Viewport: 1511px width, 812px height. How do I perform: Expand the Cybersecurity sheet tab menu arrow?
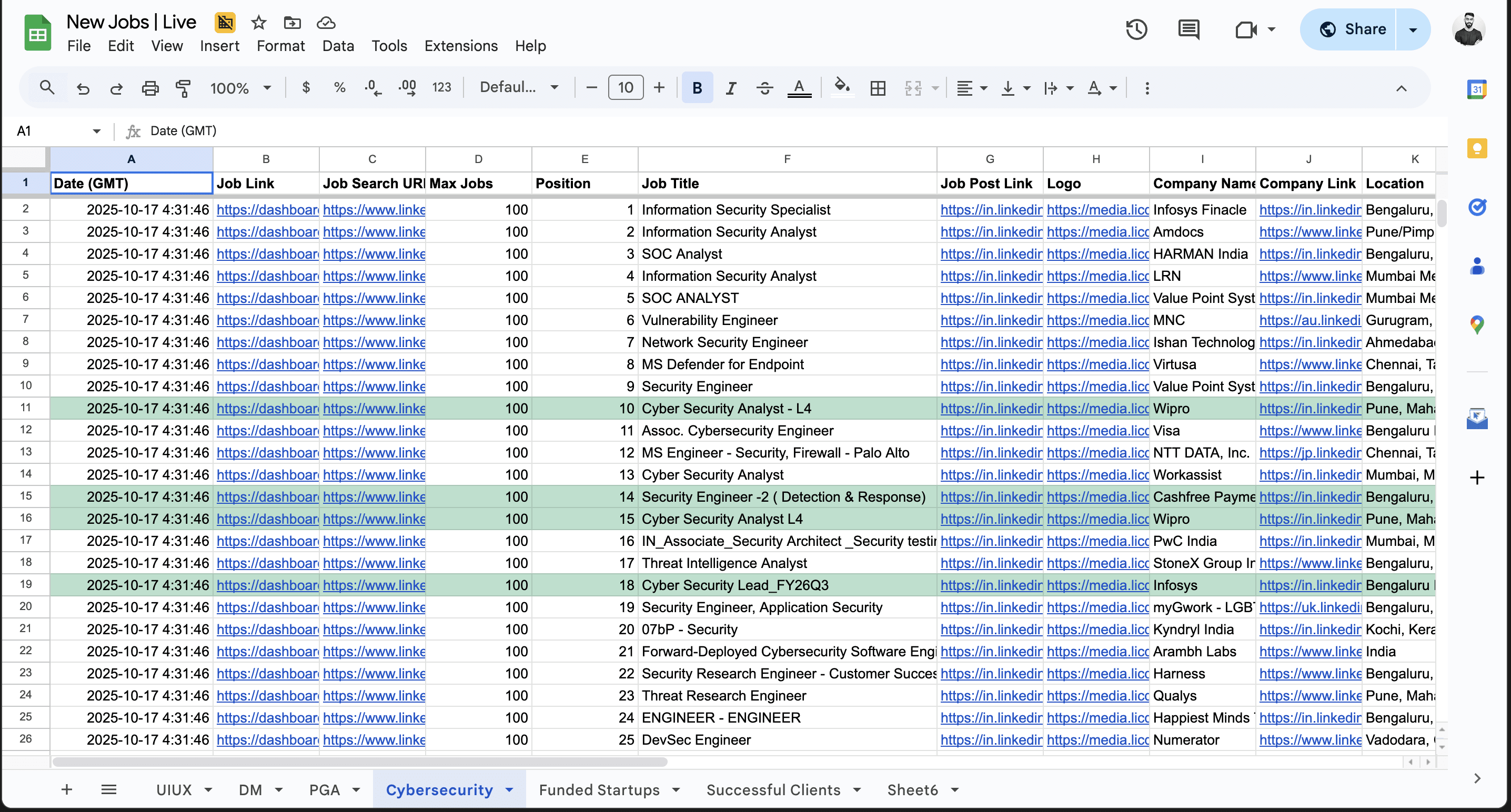(509, 790)
